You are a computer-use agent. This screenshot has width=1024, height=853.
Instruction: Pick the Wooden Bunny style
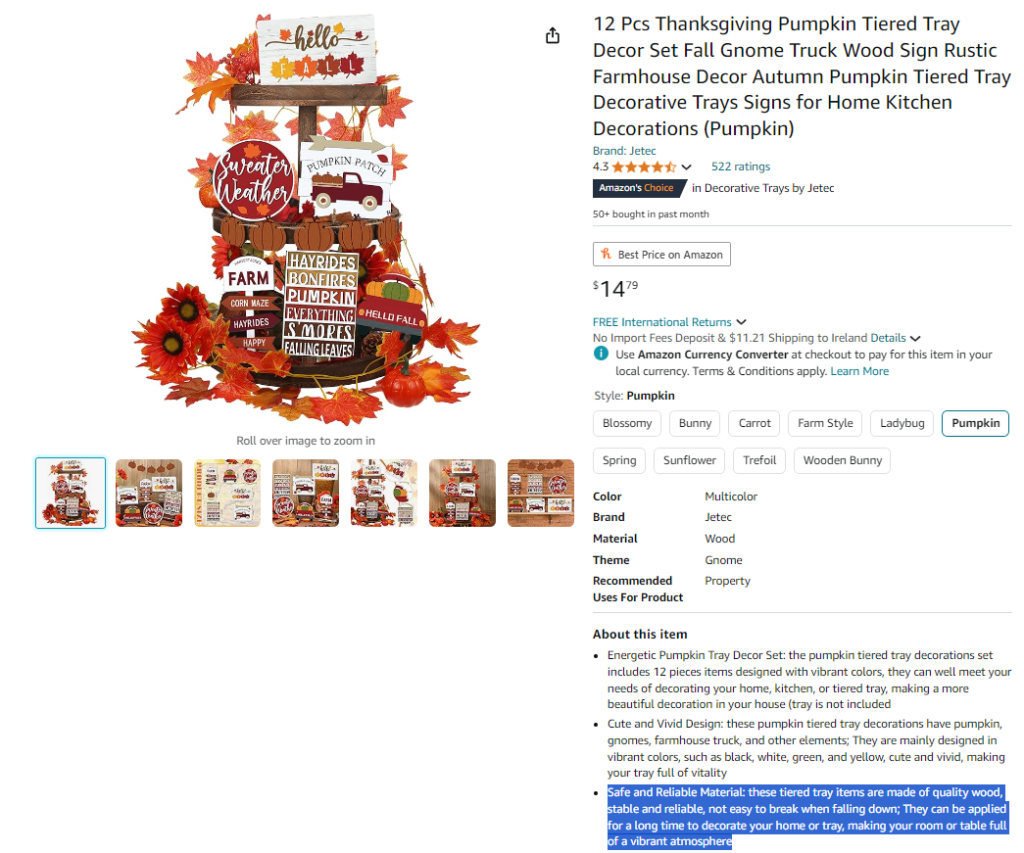point(842,460)
